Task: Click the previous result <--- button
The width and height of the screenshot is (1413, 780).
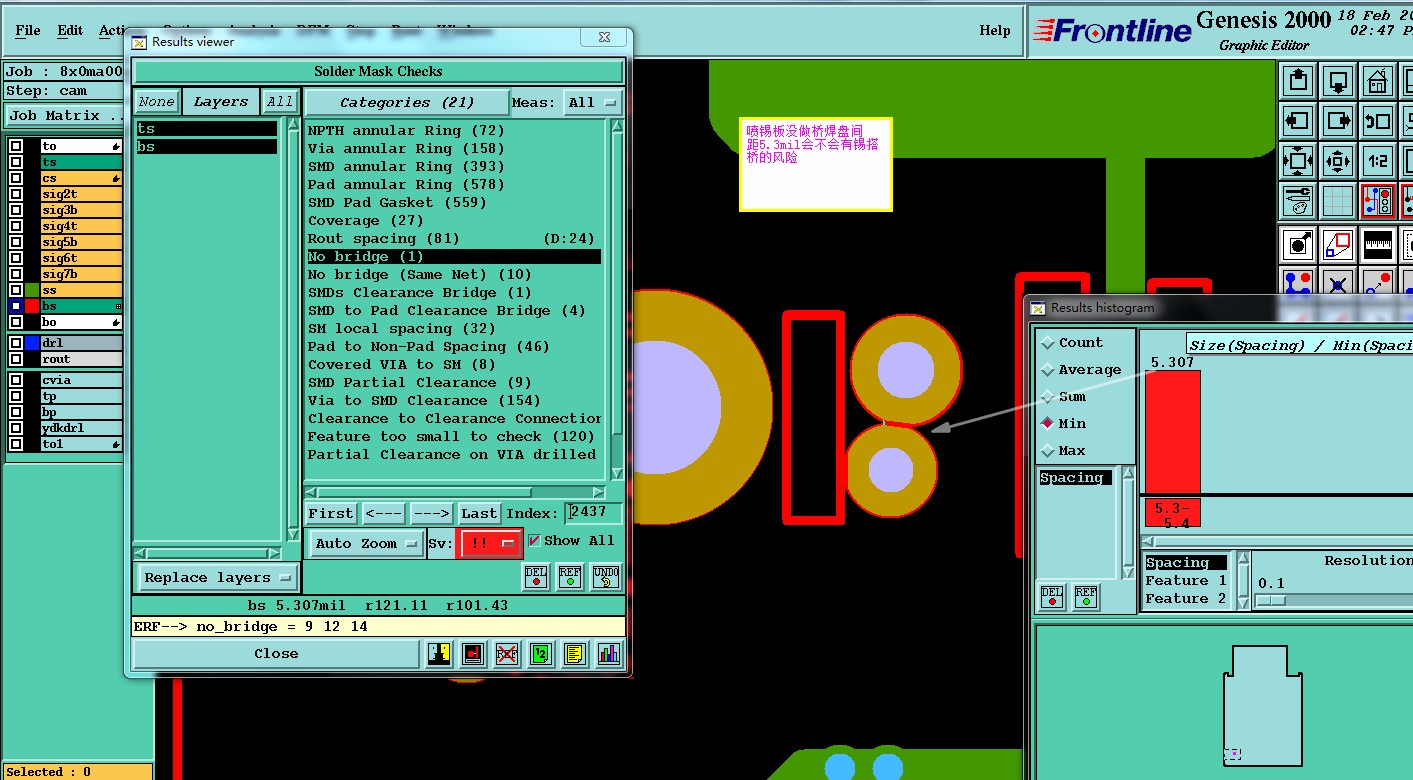Action: coord(384,514)
